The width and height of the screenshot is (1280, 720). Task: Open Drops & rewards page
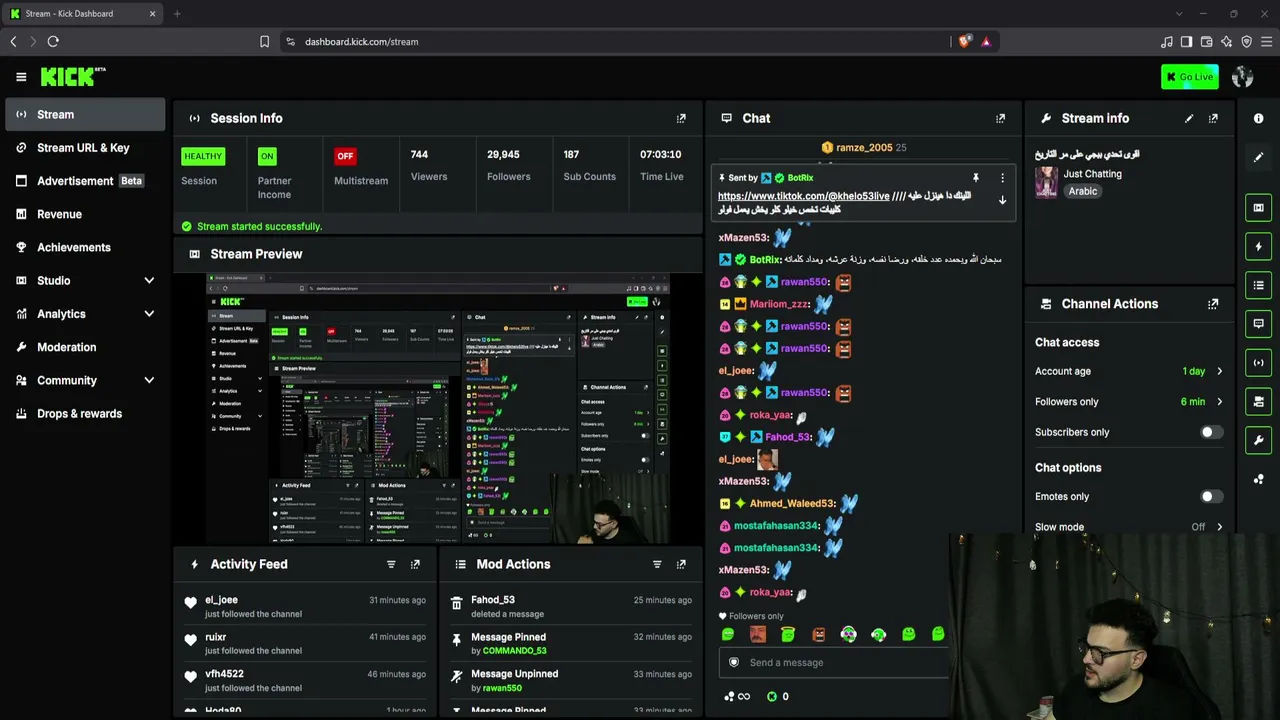[x=85, y=414]
